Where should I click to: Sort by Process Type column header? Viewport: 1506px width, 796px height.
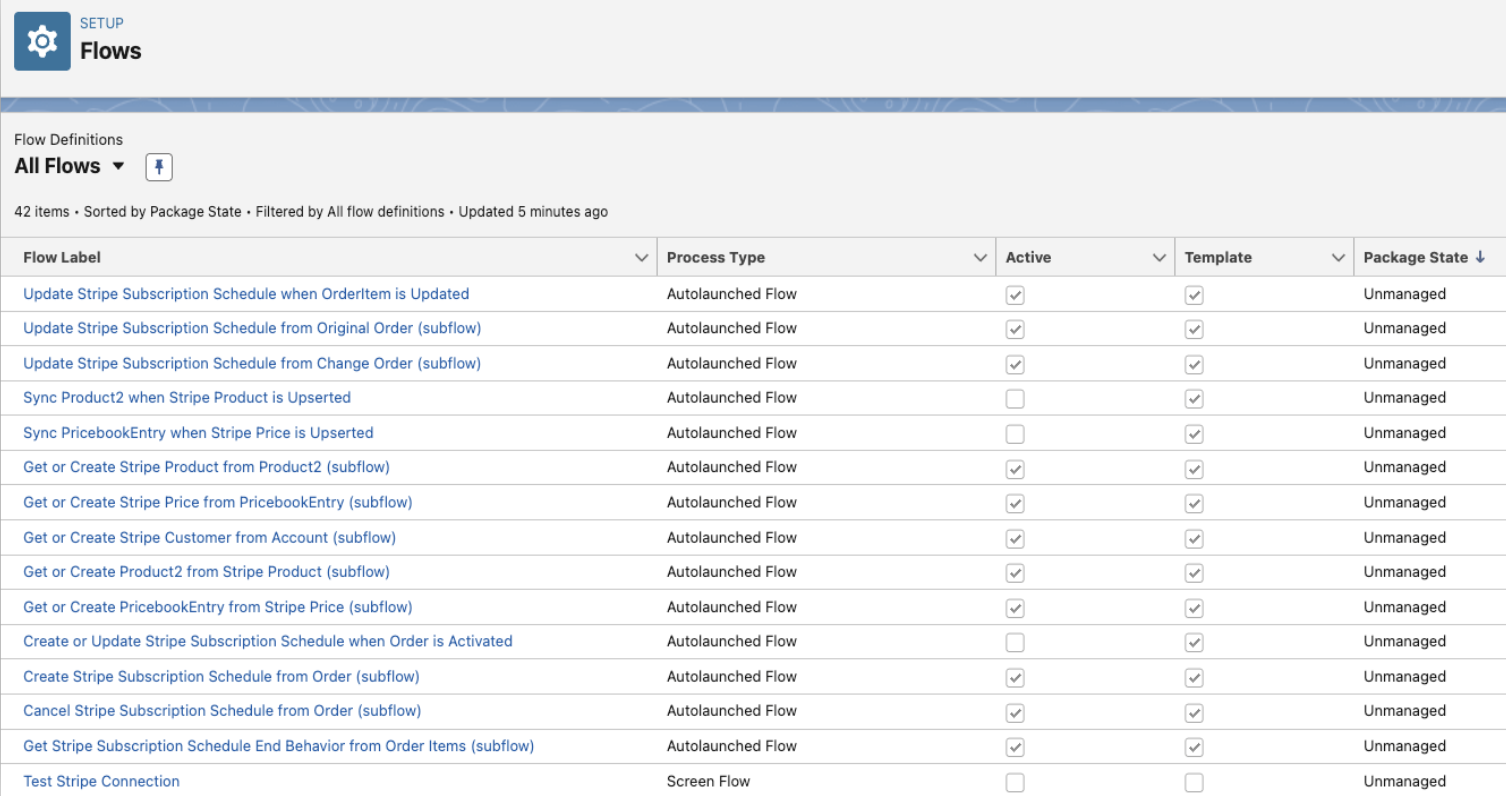(715, 258)
